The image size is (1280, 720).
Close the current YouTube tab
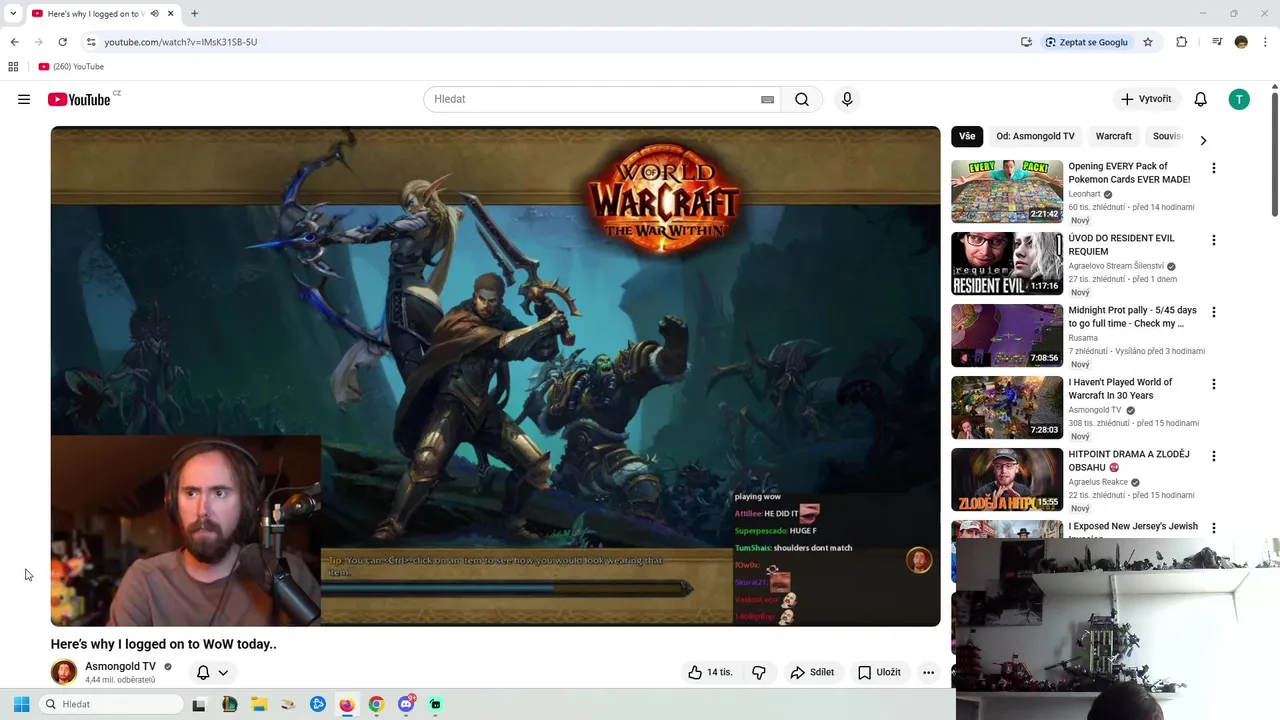(171, 14)
